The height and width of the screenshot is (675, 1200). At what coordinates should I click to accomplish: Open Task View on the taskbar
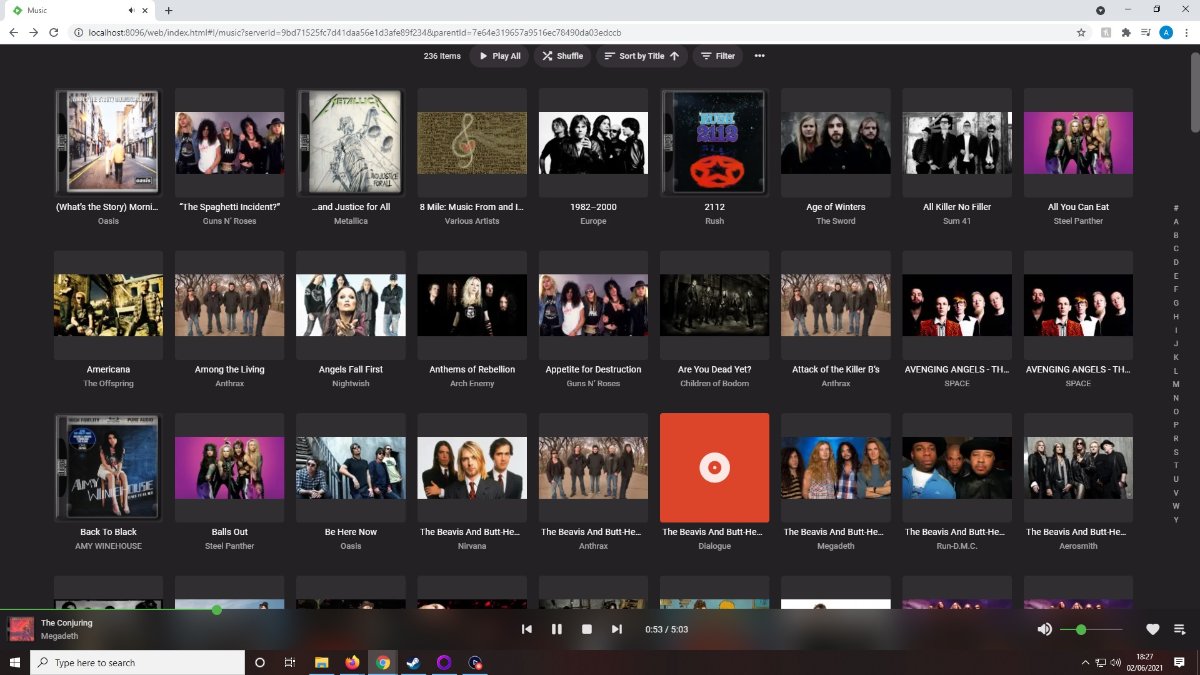pyautogui.click(x=290, y=662)
